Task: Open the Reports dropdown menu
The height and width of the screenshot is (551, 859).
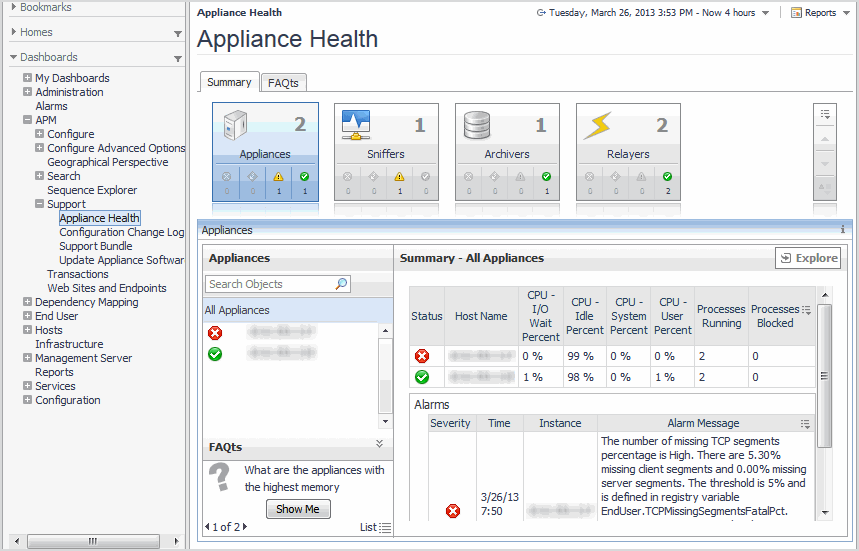Action: [x=819, y=13]
